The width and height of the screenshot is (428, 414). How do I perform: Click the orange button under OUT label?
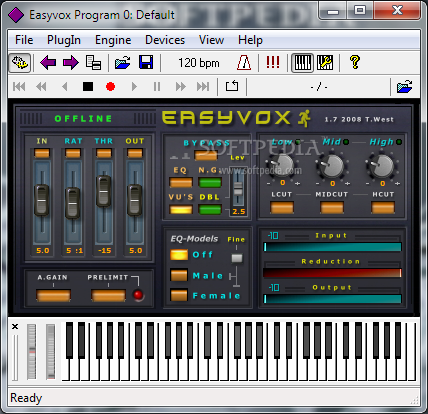(x=135, y=153)
